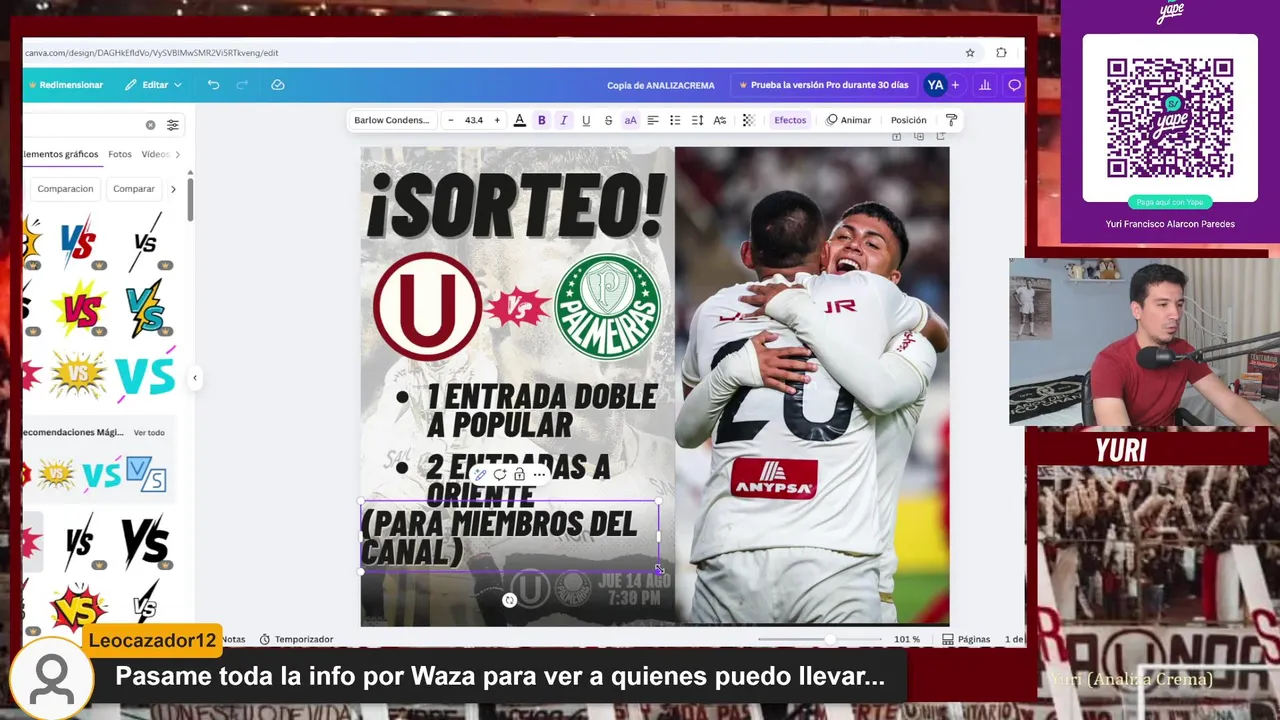This screenshot has width=1280, height=720.
Task: Open the 101 % zoom menu
Action: (x=907, y=639)
